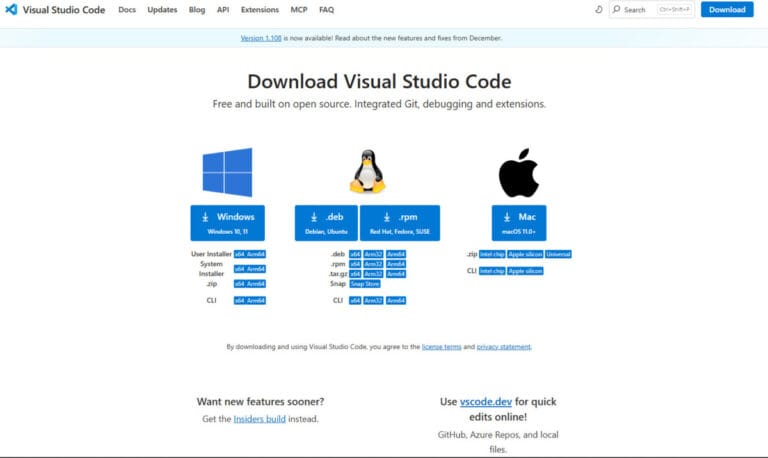Download Mac CLI for Apple silicon
The height and width of the screenshot is (458, 768).
click(x=525, y=271)
